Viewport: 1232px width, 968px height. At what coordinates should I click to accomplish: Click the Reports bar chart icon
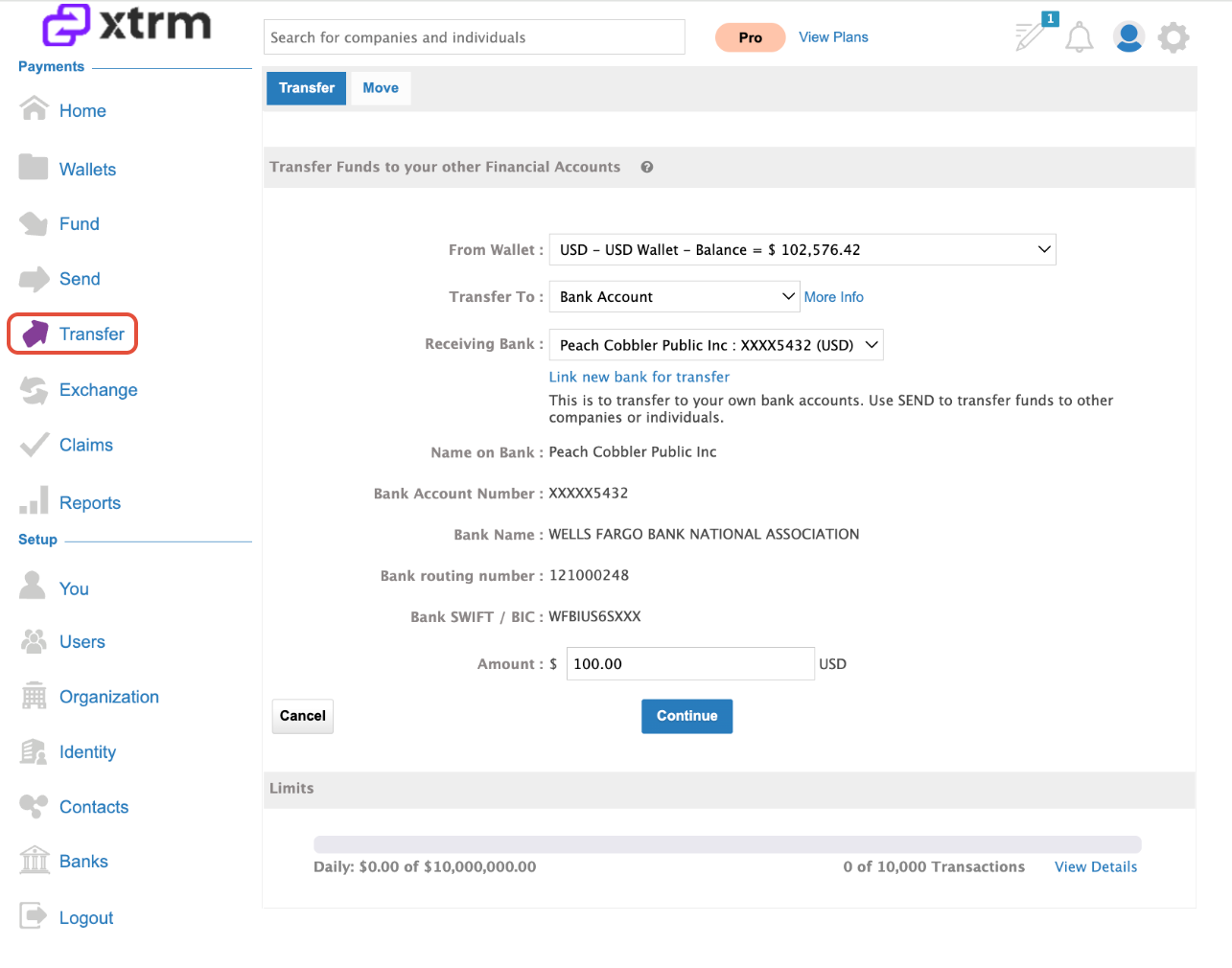34,499
